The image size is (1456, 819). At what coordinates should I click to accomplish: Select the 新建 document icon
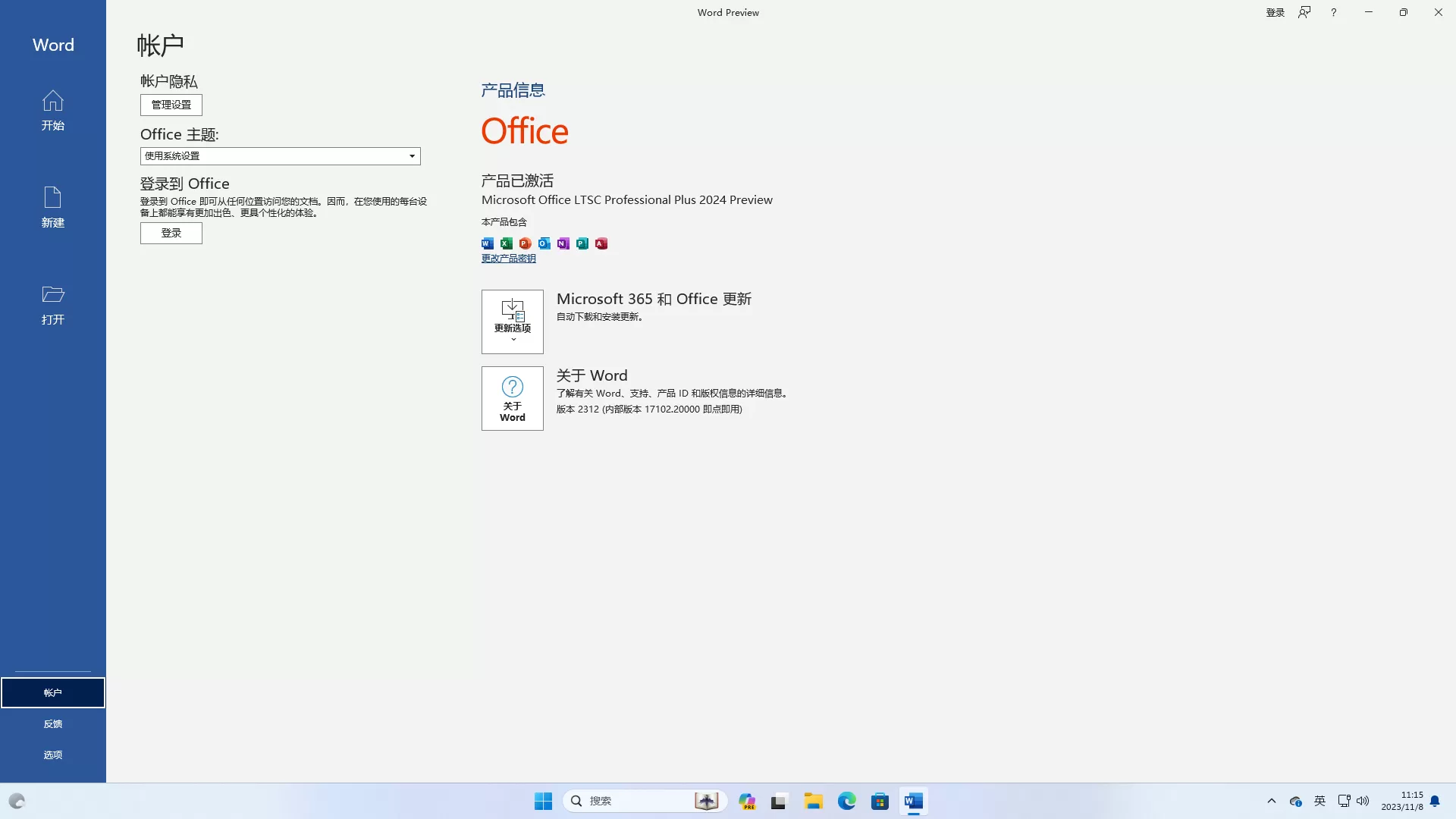(x=52, y=206)
